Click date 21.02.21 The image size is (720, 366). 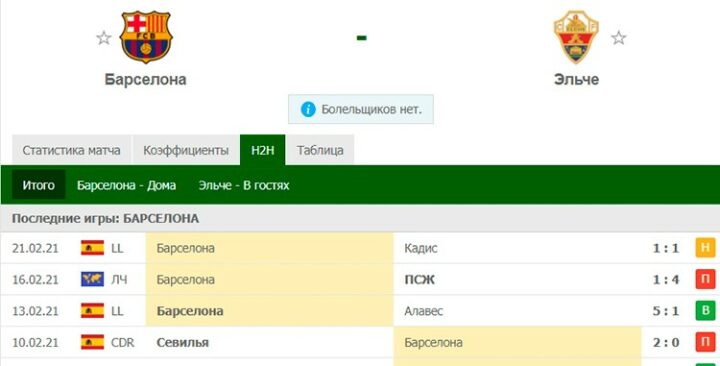tap(35, 248)
